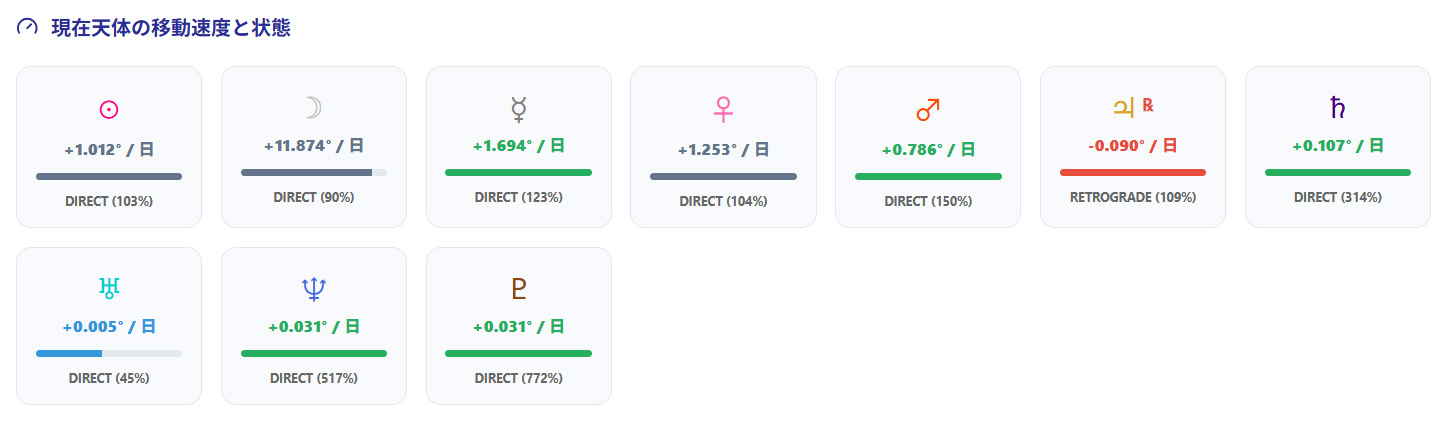Click the DIRECT (772%) status label
Viewport: 1443px width, 427px height.
pyautogui.click(x=518, y=378)
